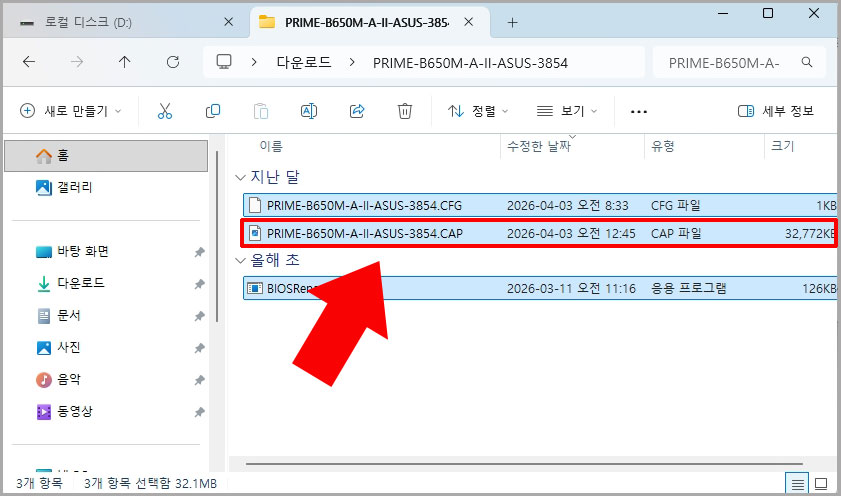Close the PRIME-B650M-A-II-ASUS tab
Image resolution: width=841 pixels, height=496 pixels.
468,22
